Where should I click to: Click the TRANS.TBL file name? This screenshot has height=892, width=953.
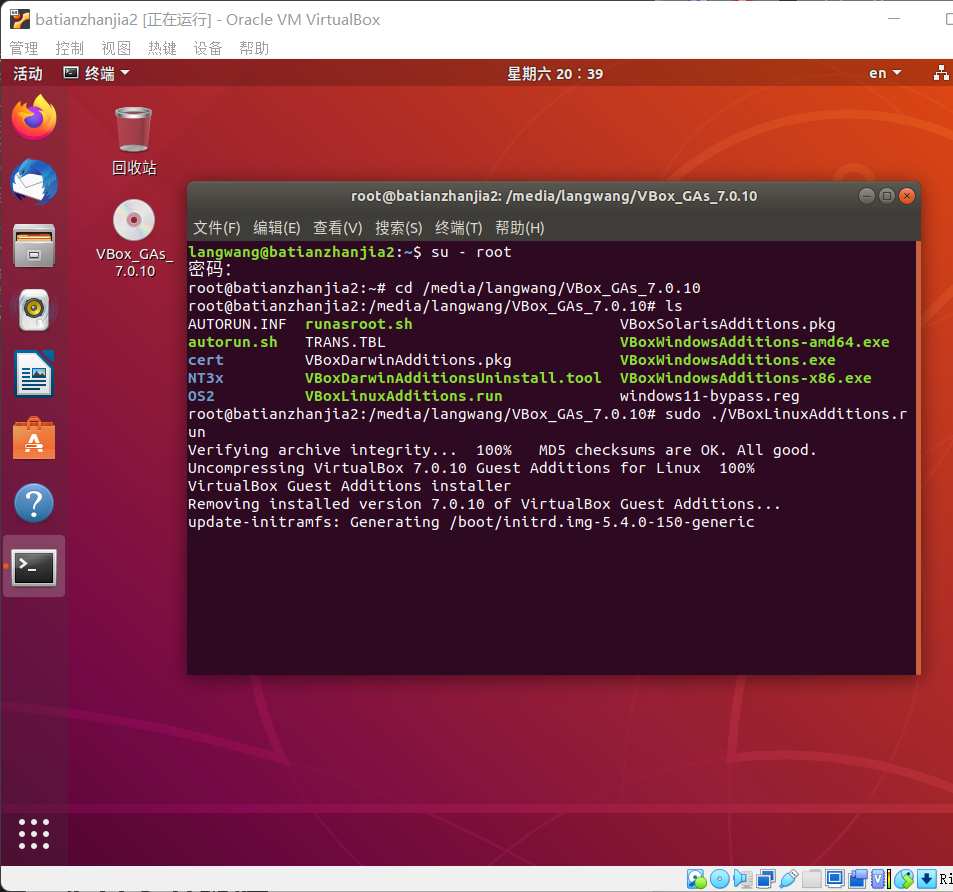(345, 342)
